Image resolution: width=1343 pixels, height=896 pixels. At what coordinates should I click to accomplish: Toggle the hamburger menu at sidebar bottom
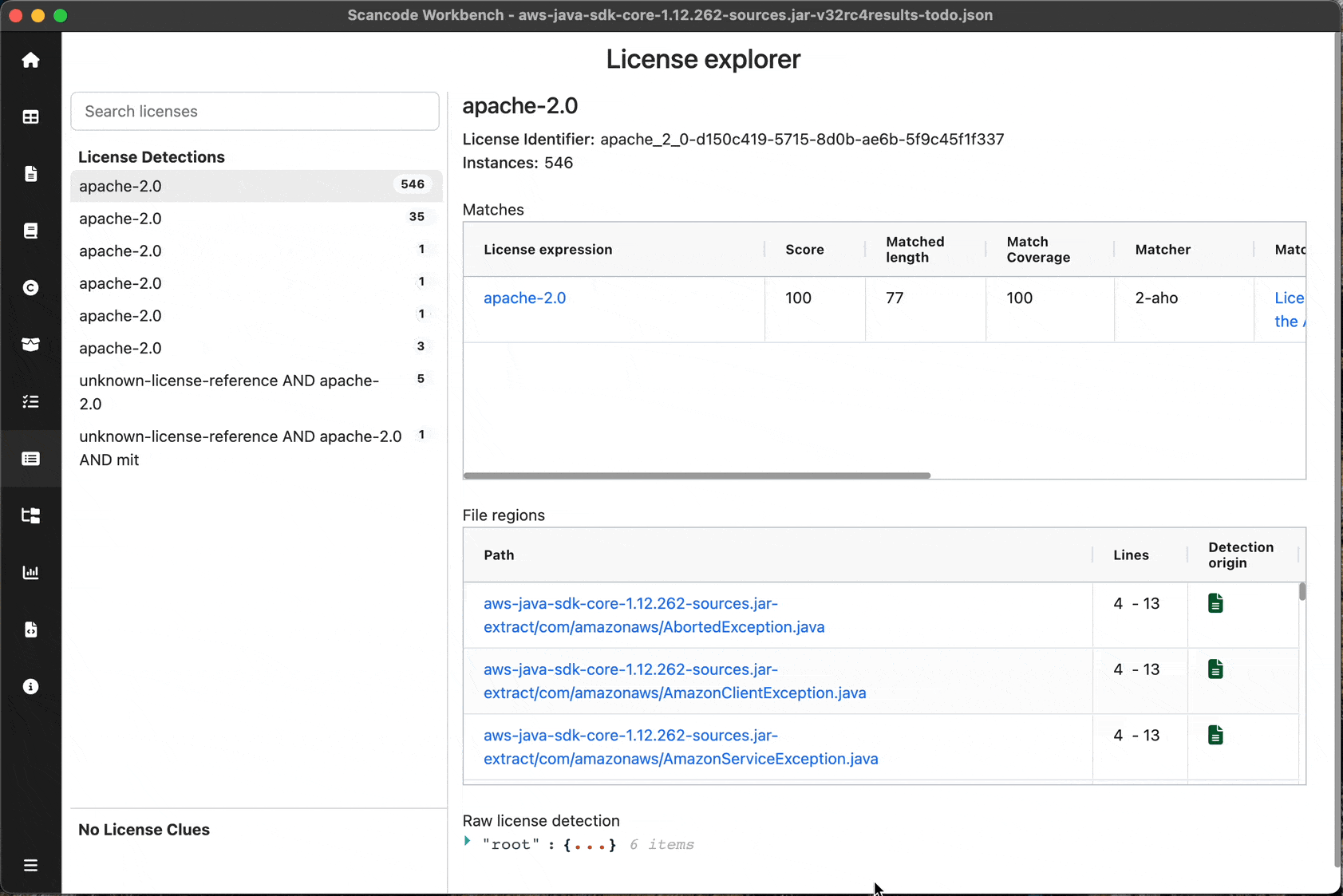tap(30, 866)
